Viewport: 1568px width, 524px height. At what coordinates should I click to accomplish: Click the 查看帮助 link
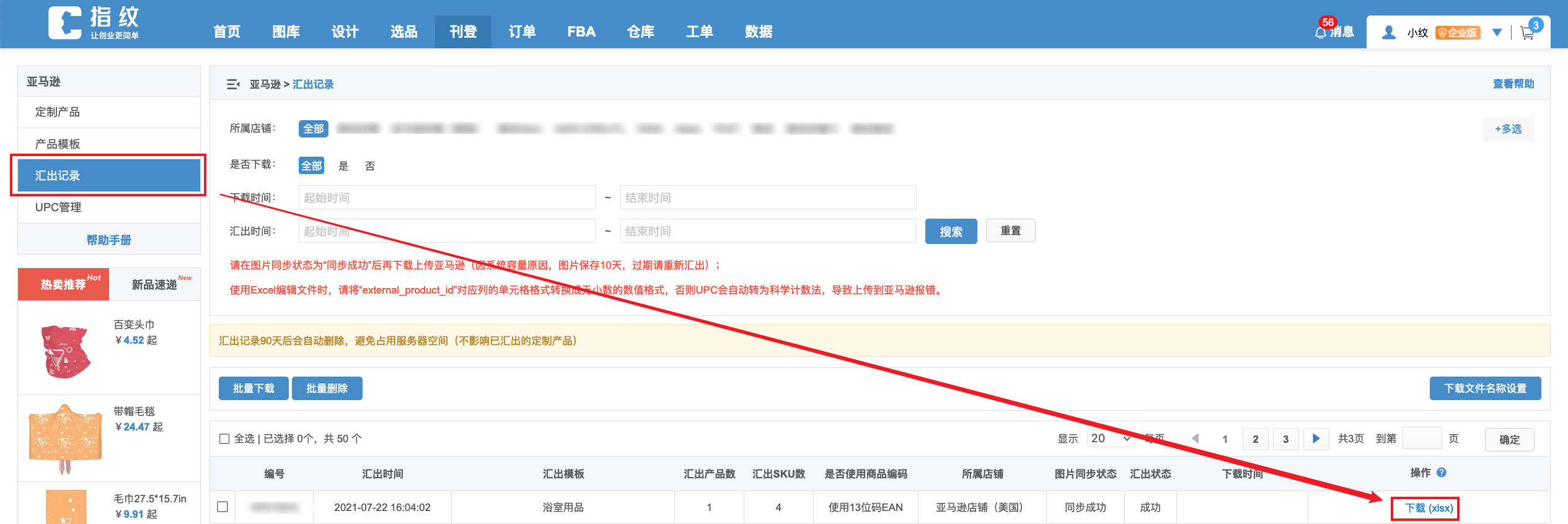pyautogui.click(x=1513, y=84)
